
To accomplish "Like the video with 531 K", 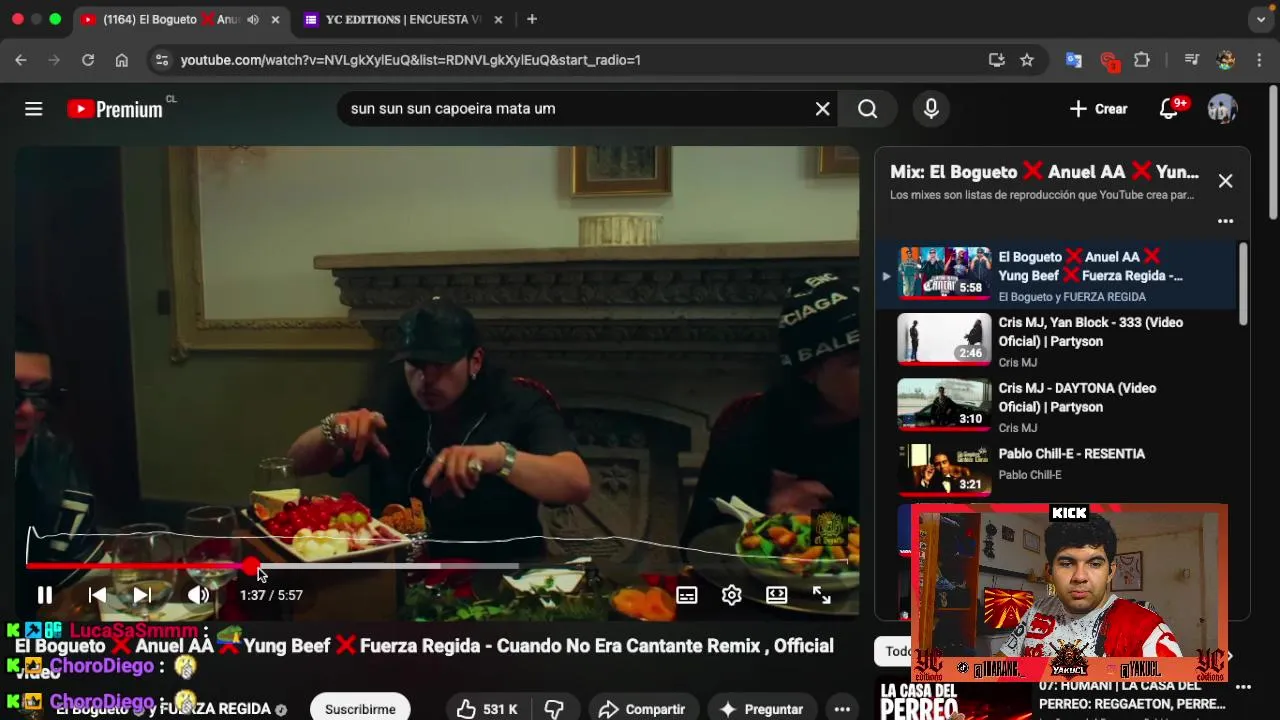I will [x=487, y=709].
